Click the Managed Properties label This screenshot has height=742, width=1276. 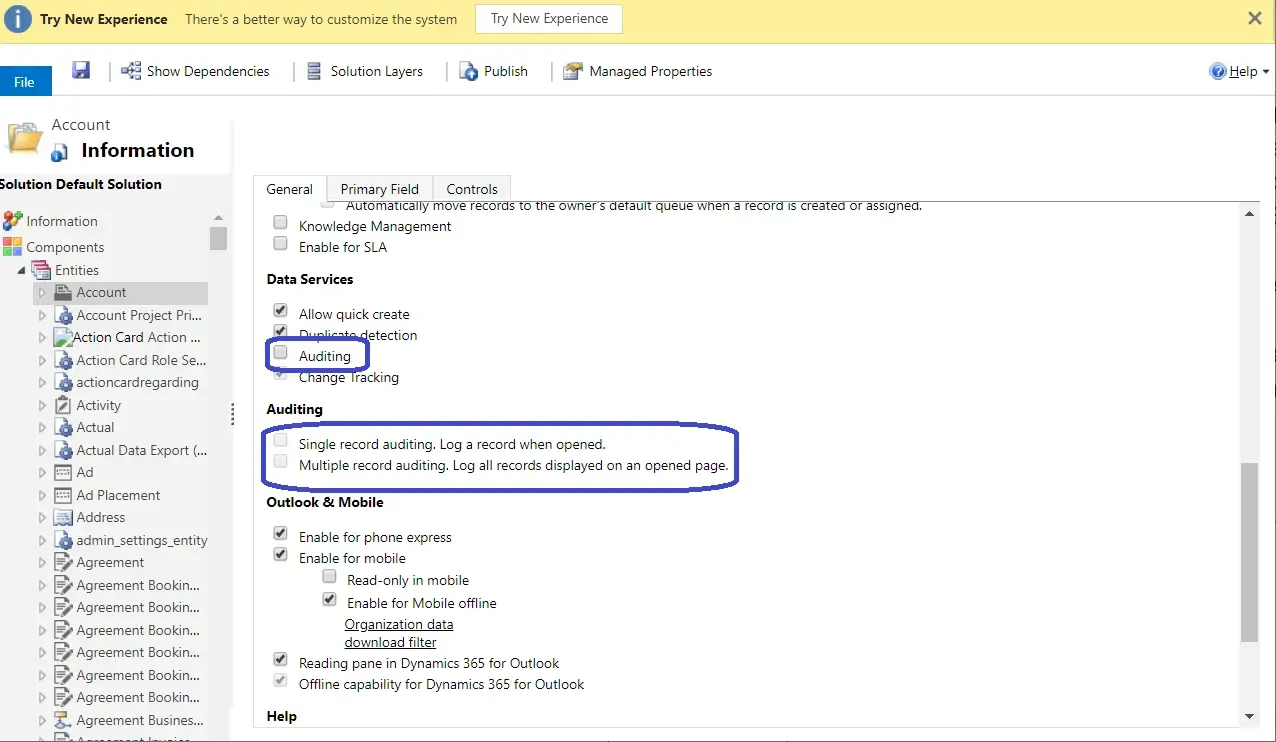651,71
